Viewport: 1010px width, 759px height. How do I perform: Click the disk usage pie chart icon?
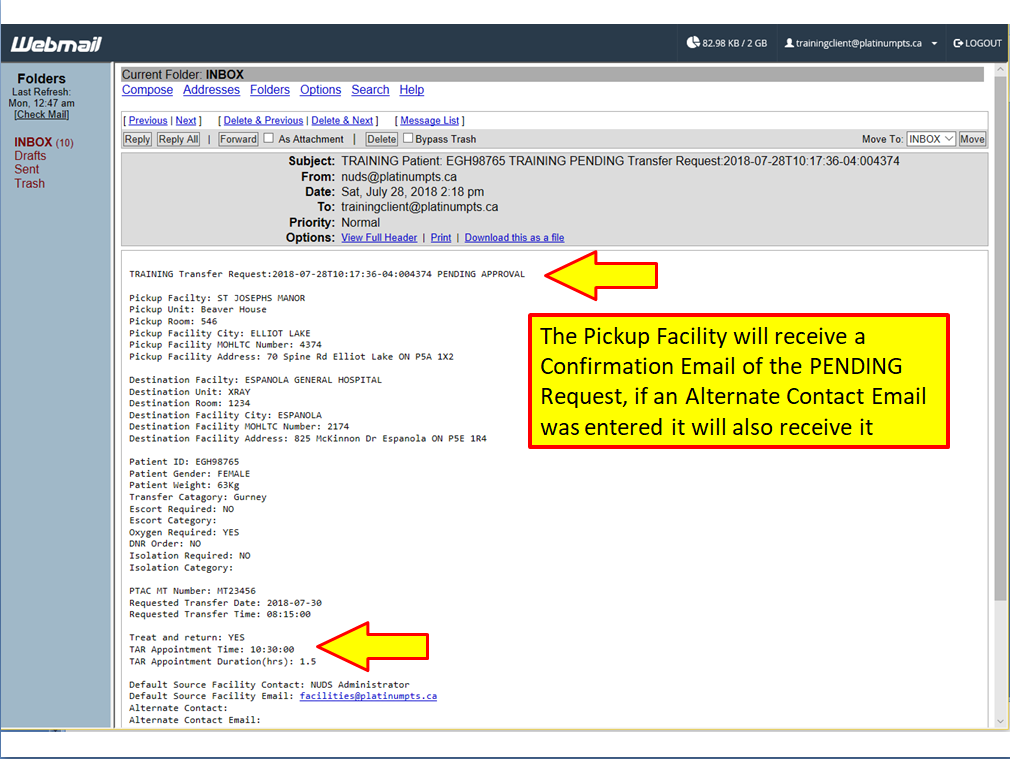693,43
